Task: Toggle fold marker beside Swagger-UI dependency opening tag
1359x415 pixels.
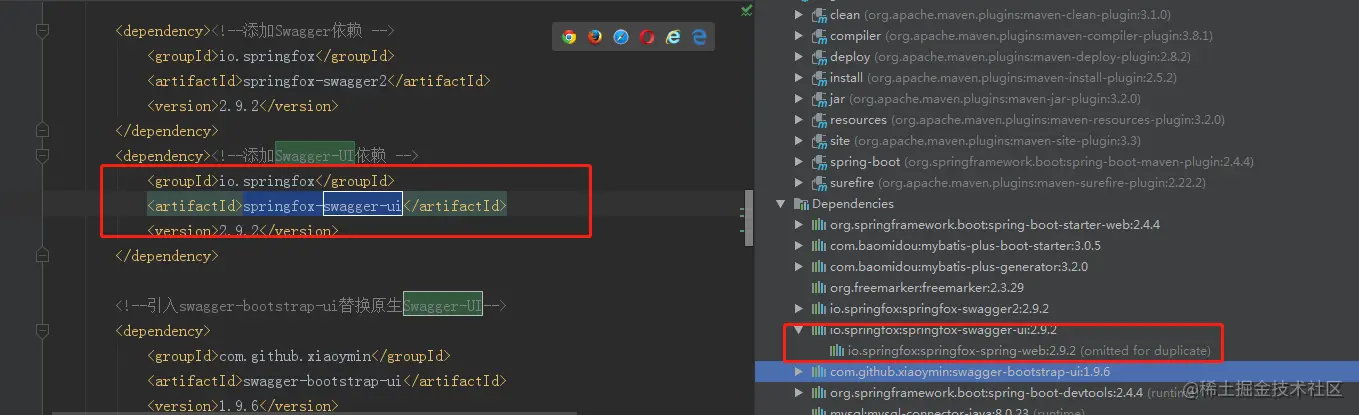Action: [42, 156]
